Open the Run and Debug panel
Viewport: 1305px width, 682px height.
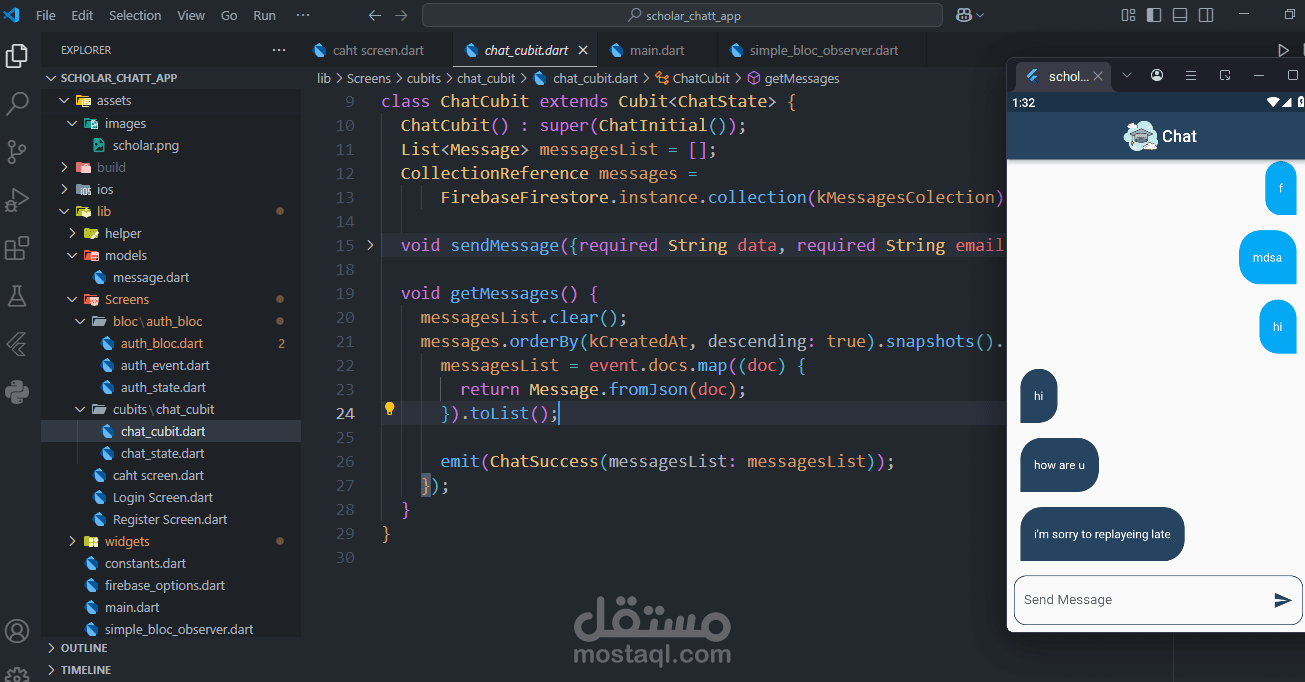pos(17,199)
